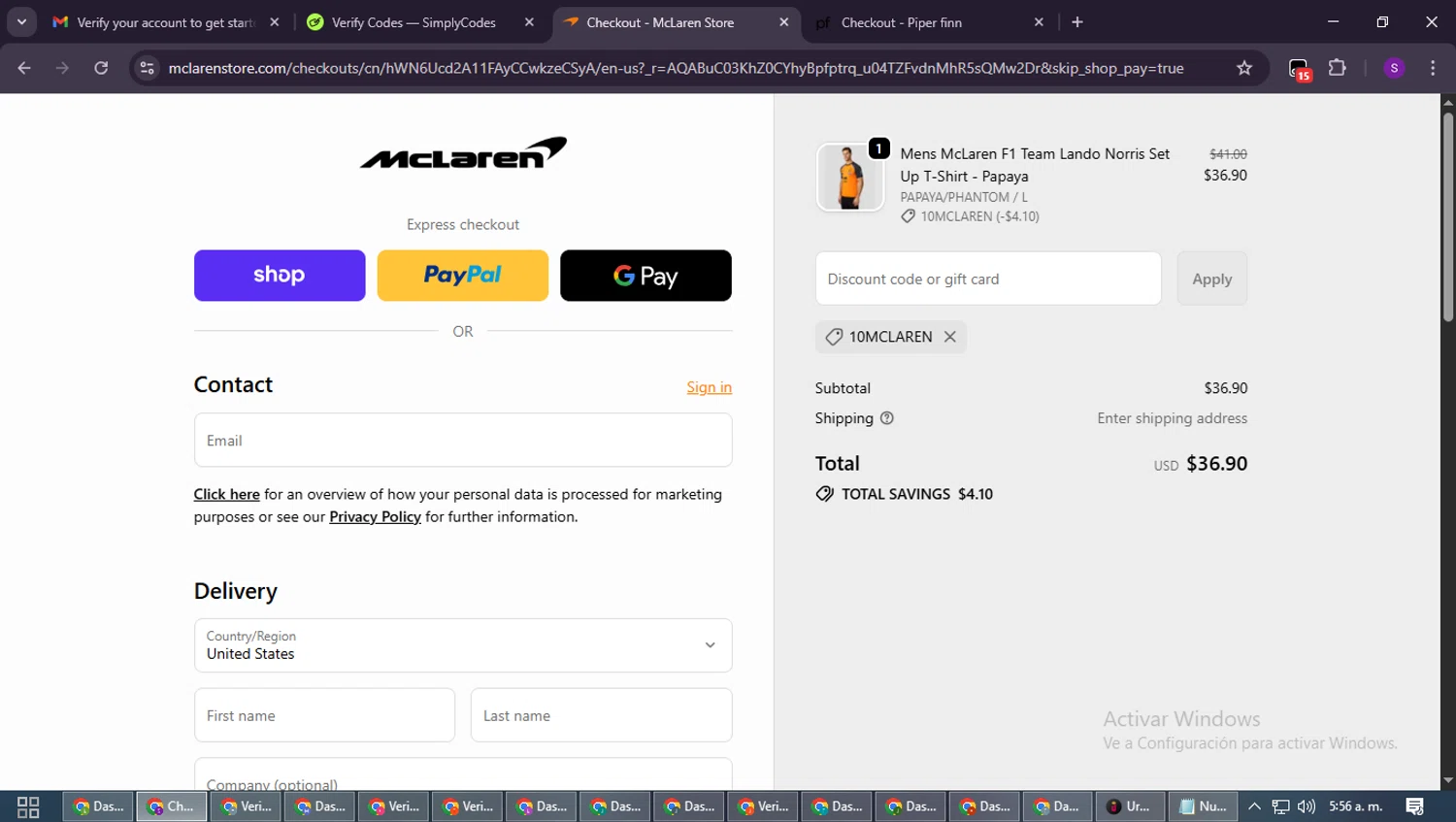The width and height of the screenshot is (1456, 822).
Task: Click the $36.90 Total amount
Action: pos(1217,464)
